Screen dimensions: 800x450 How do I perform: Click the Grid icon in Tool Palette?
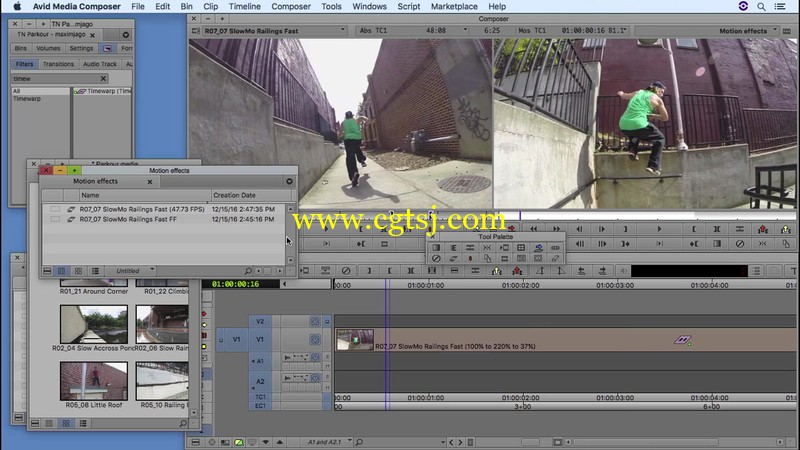coord(521,247)
